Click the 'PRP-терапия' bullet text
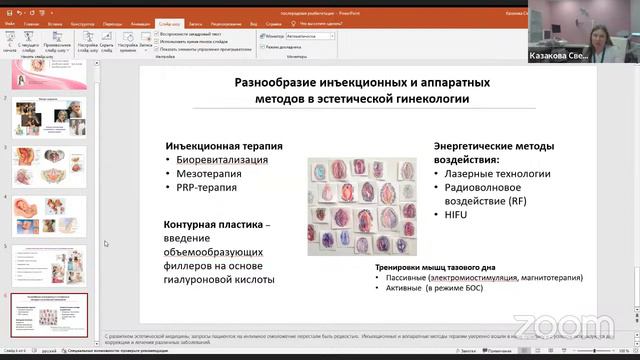This screenshot has width=640, height=360. 206,188
